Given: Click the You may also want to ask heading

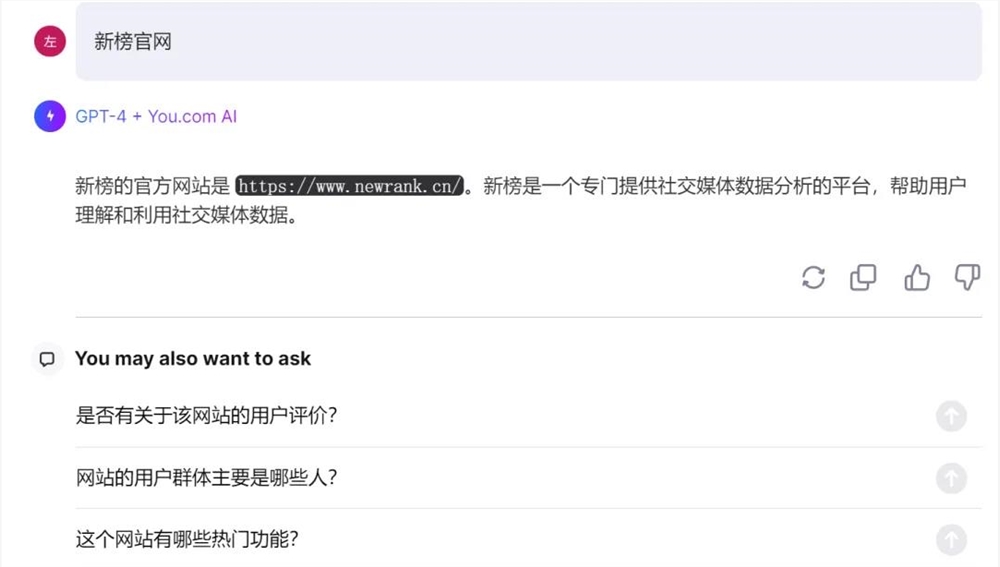Looking at the screenshot, I should coord(193,358).
